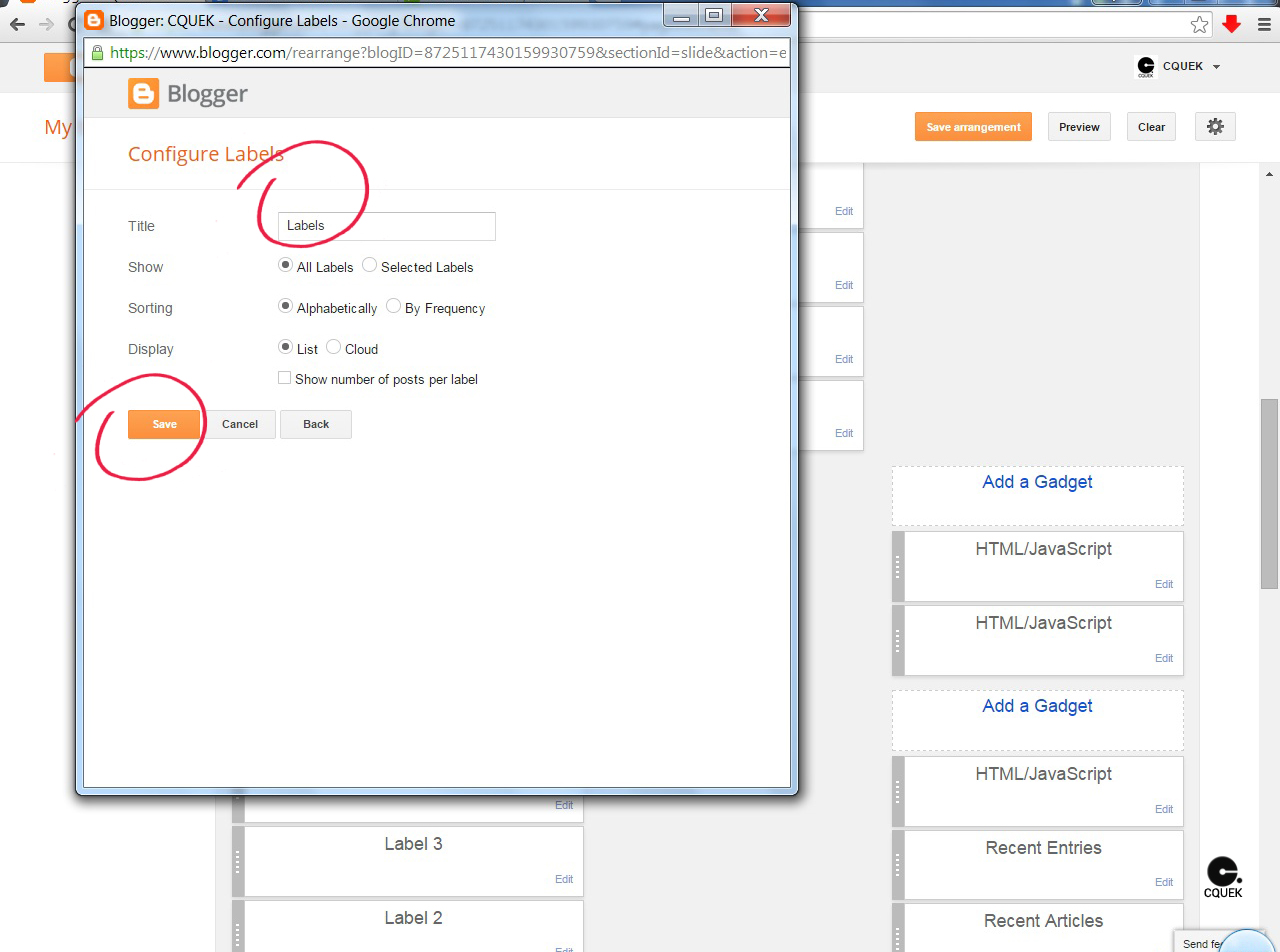Click the Cancel button

point(240,424)
